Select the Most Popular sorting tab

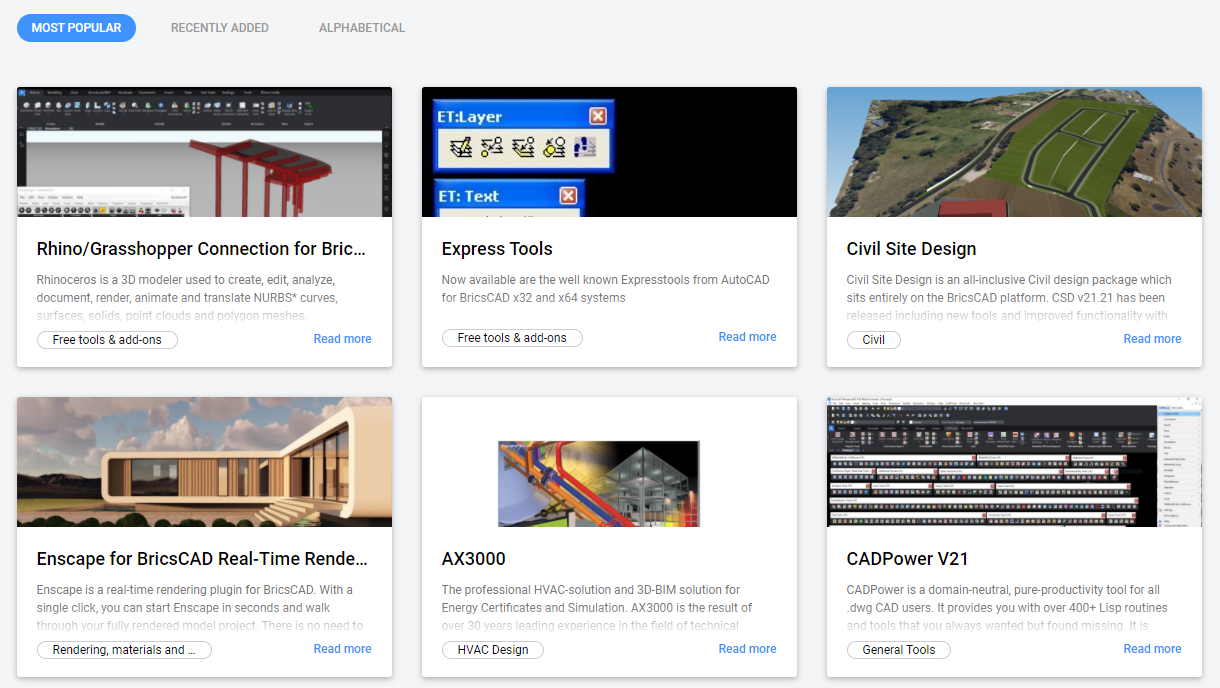(x=76, y=28)
